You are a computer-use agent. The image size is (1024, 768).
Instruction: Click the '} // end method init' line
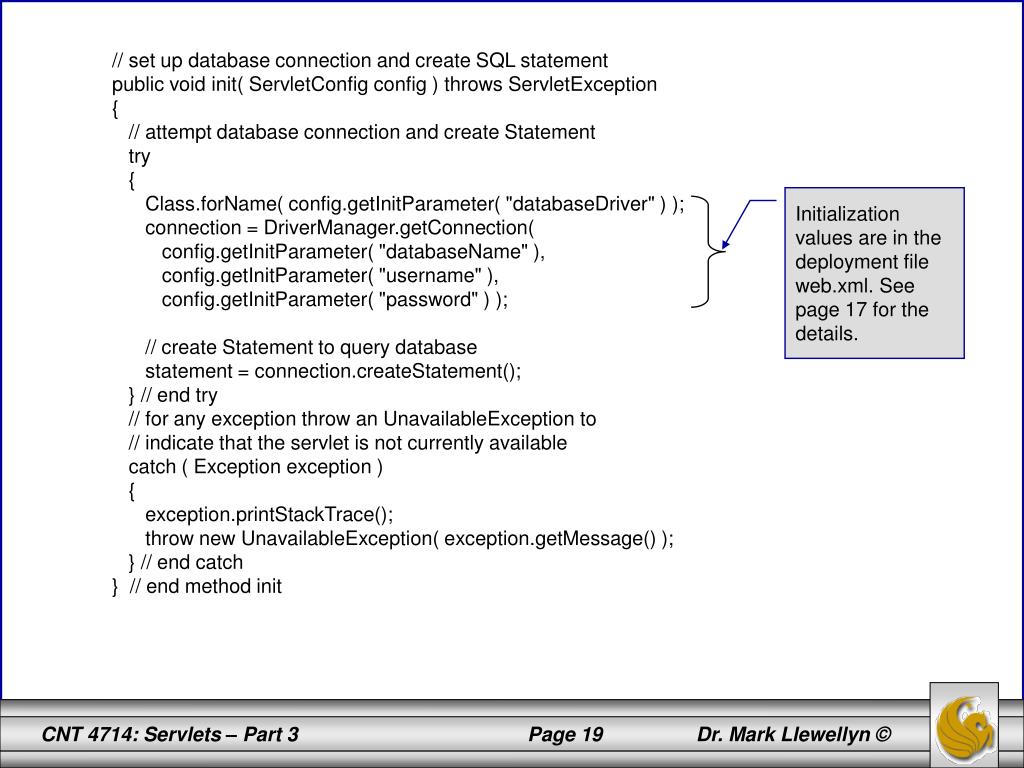pyautogui.click(x=197, y=586)
